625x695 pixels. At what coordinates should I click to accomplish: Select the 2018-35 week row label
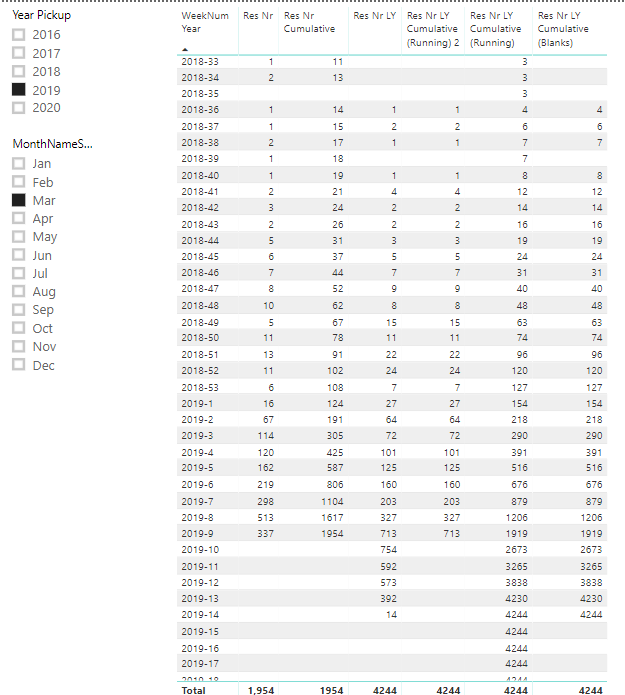200,94
